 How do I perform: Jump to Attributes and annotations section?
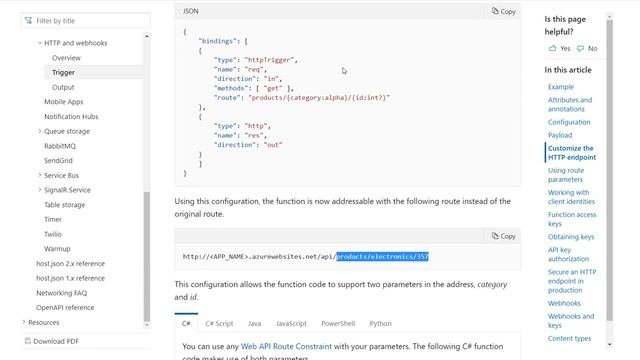click(570, 104)
